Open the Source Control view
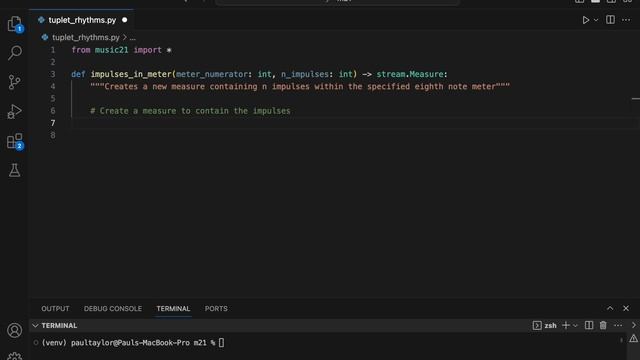The image size is (640, 360). point(15,82)
